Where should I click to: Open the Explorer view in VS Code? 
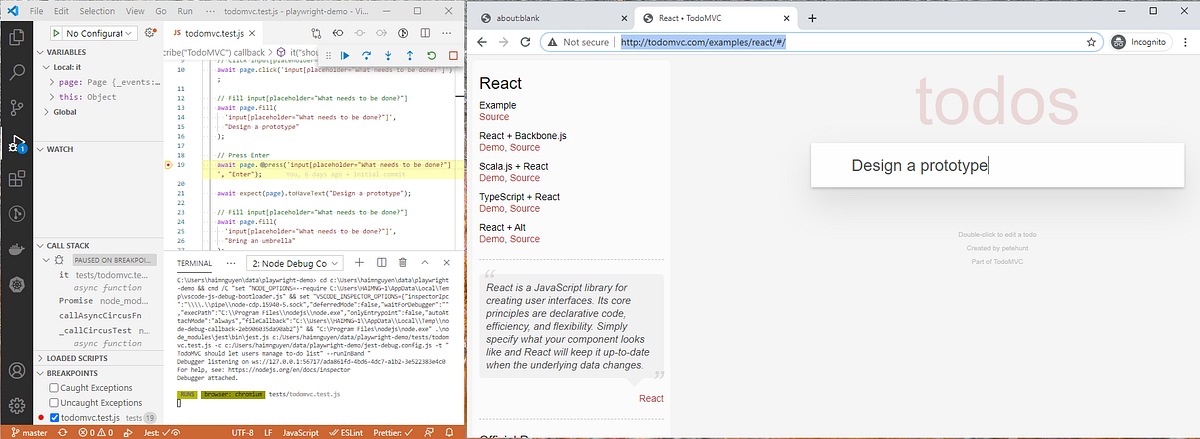point(16,39)
